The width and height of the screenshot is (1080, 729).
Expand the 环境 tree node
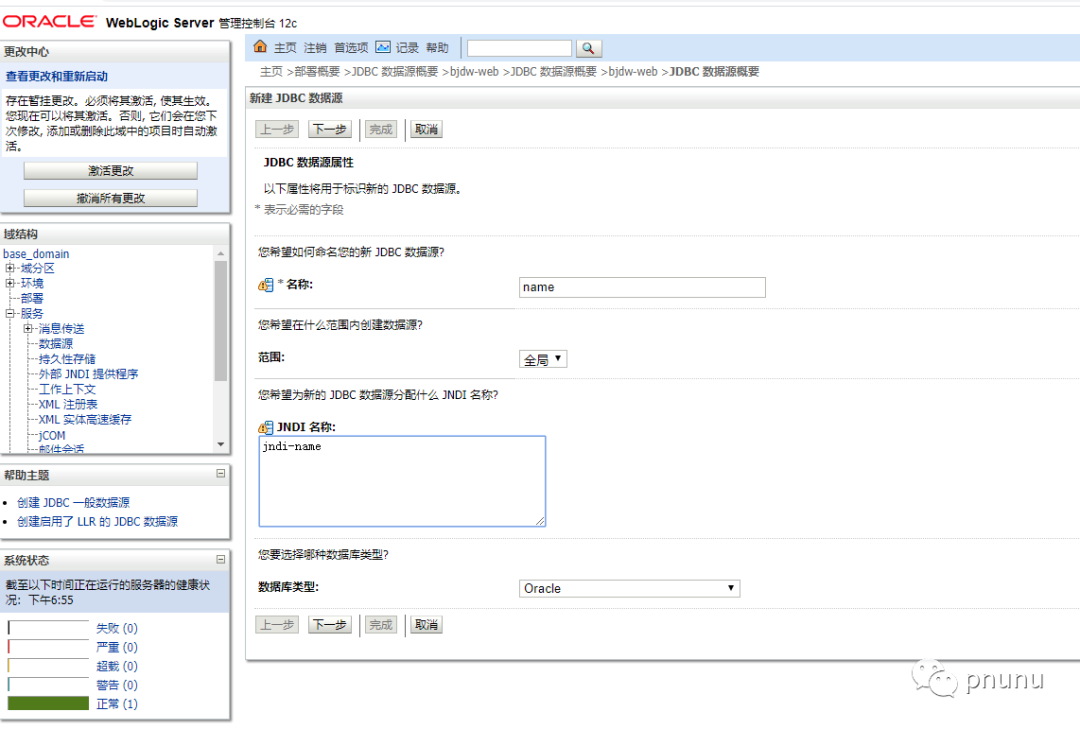coord(10,283)
